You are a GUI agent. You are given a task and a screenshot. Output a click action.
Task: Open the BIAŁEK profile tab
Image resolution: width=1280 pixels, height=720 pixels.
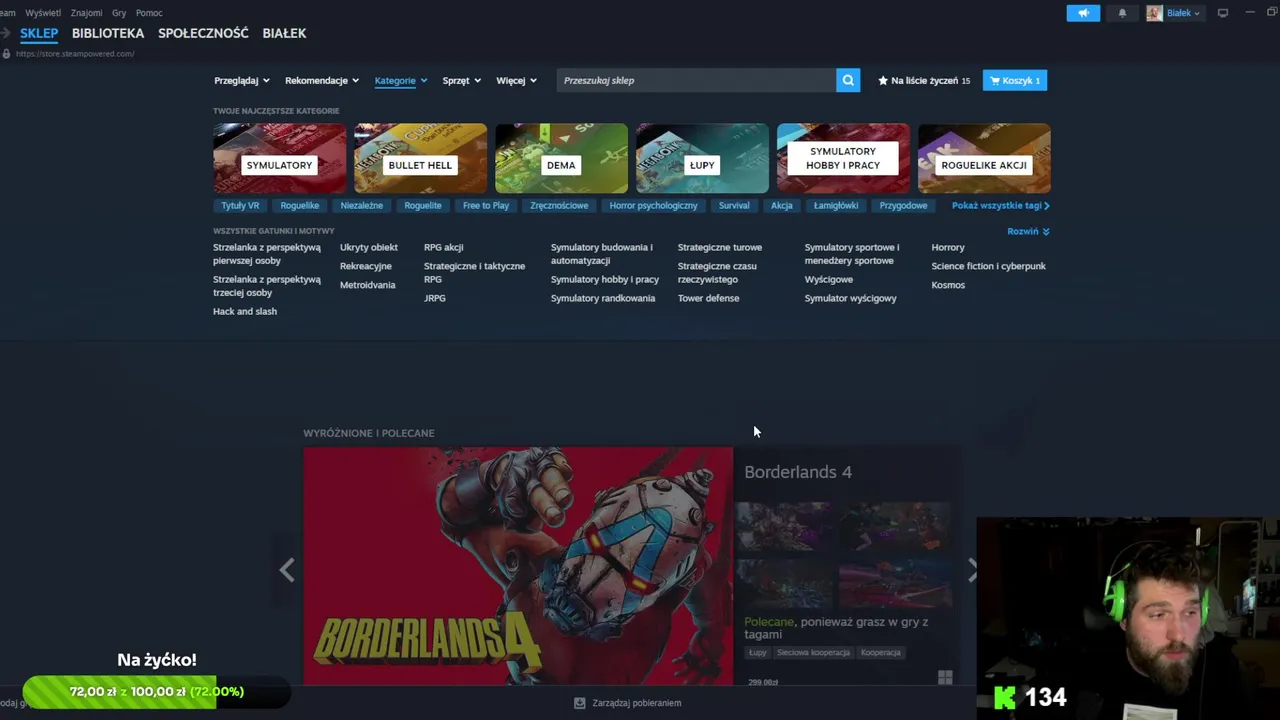tap(284, 33)
